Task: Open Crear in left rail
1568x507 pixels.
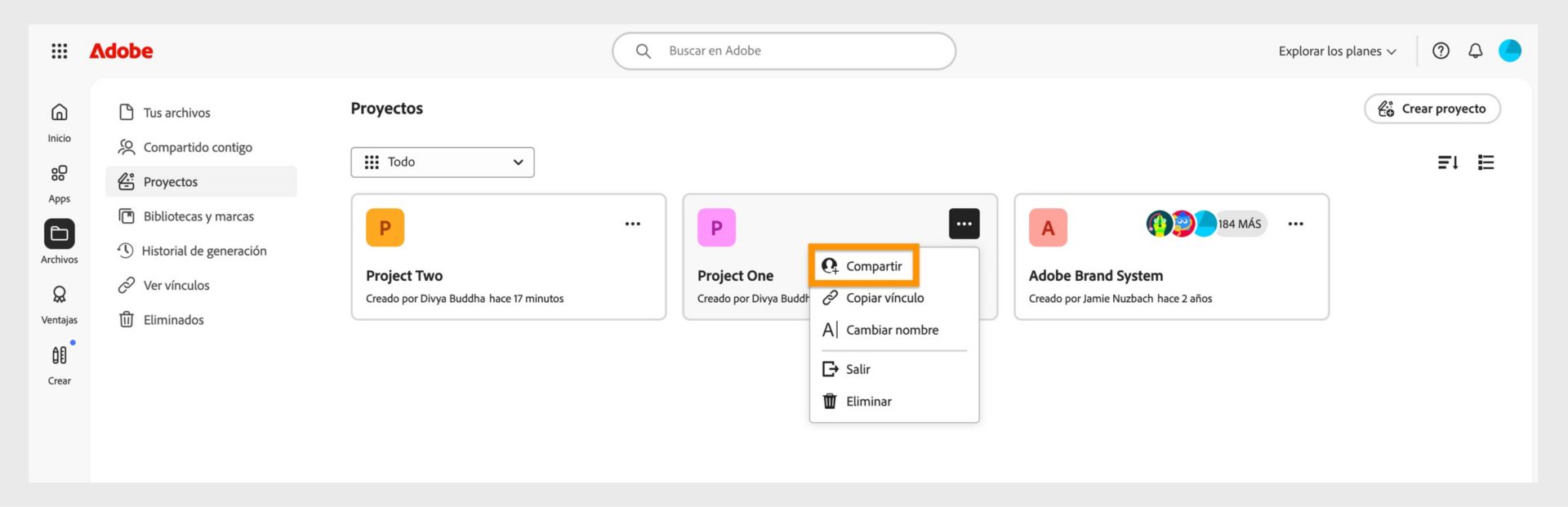Action: 60,365
